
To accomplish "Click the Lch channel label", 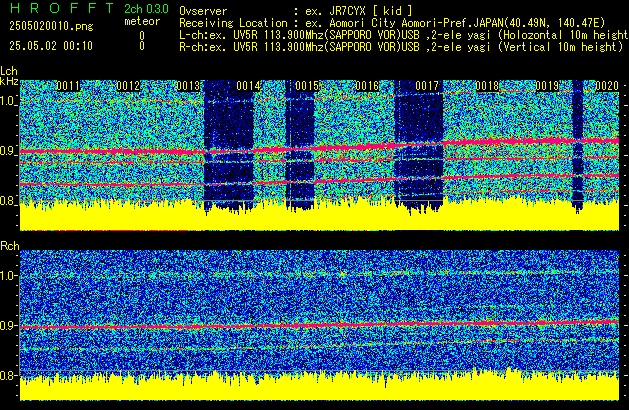I will pyautogui.click(x=9, y=71).
